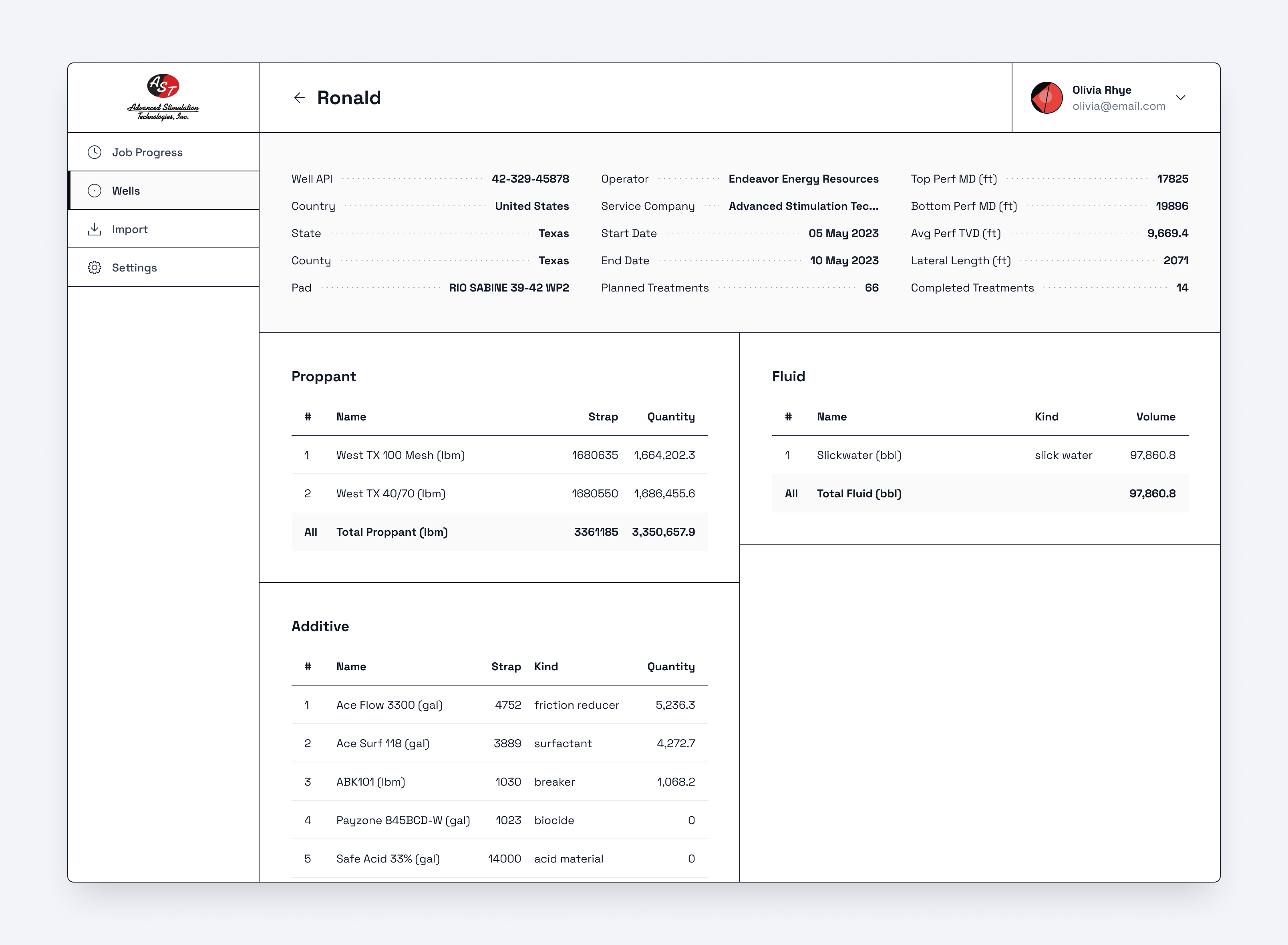The image size is (1288, 945).
Task: Navigate to the Settings section
Action: [134, 267]
